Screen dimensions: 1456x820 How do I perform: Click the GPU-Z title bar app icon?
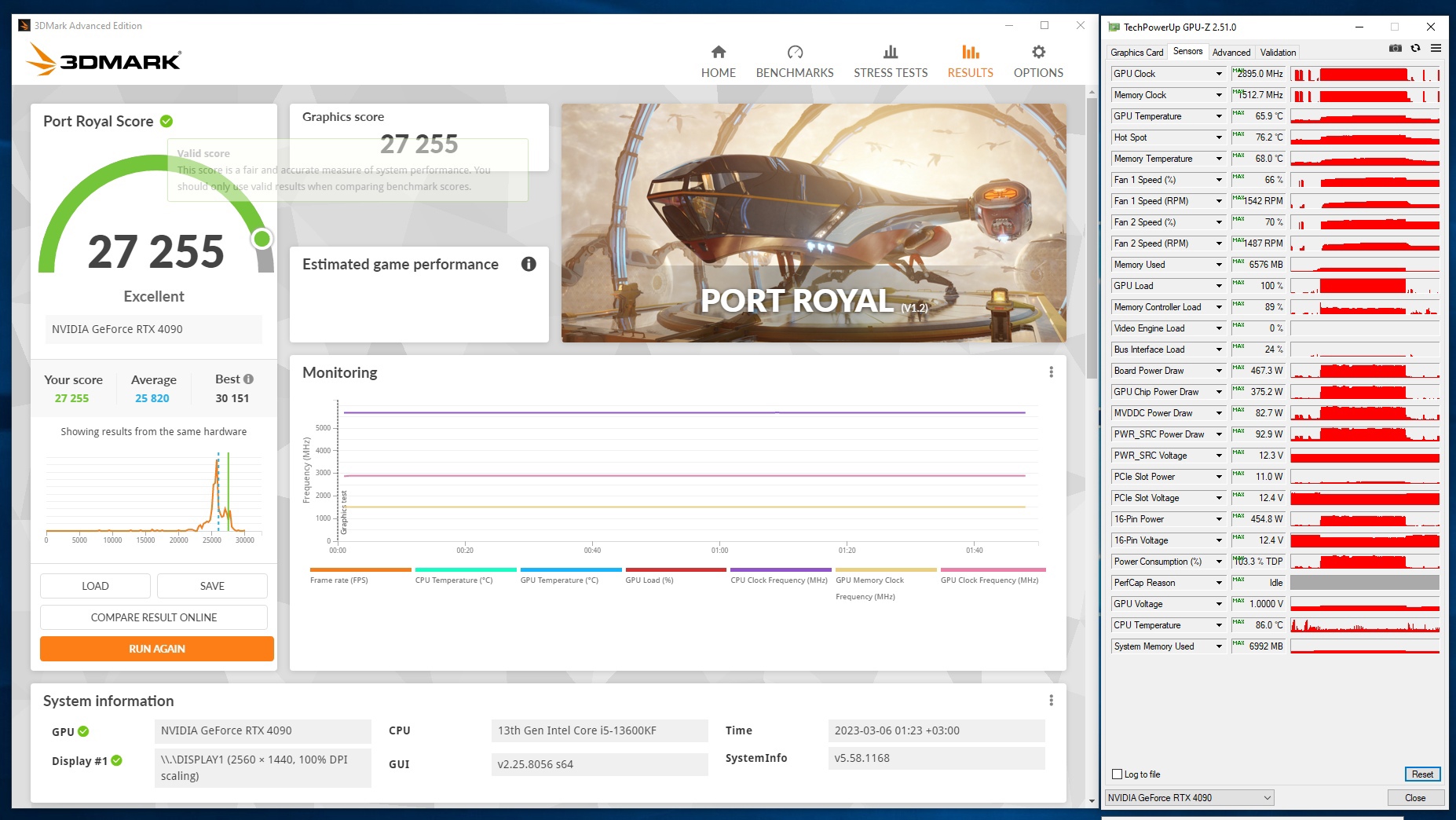[1114, 27]
